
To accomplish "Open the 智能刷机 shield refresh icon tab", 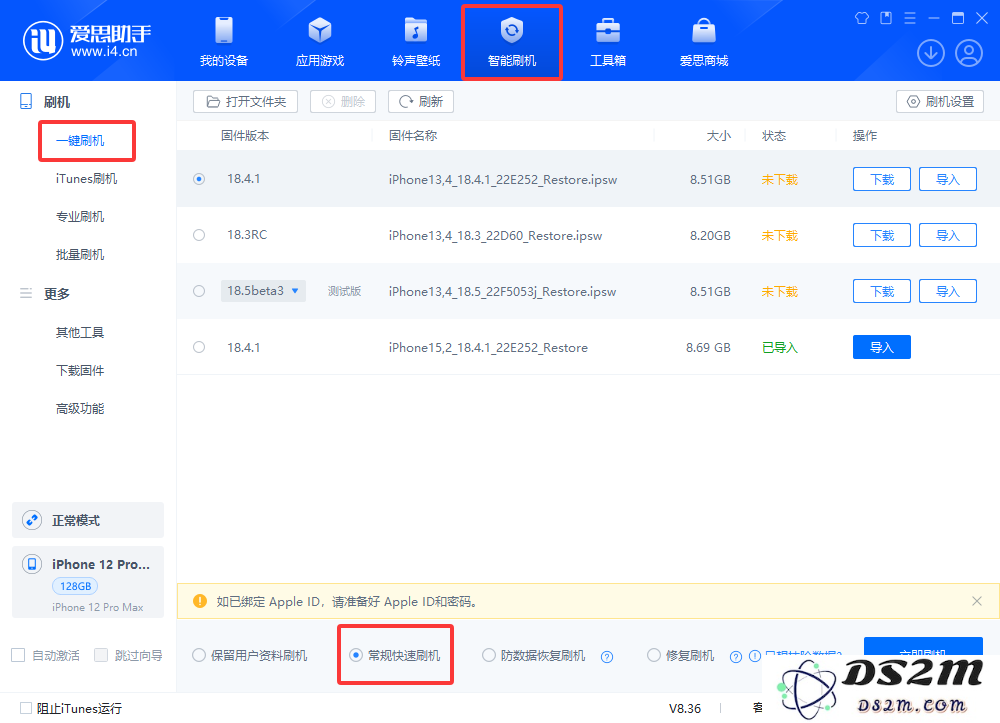I will tap(511, 41).
